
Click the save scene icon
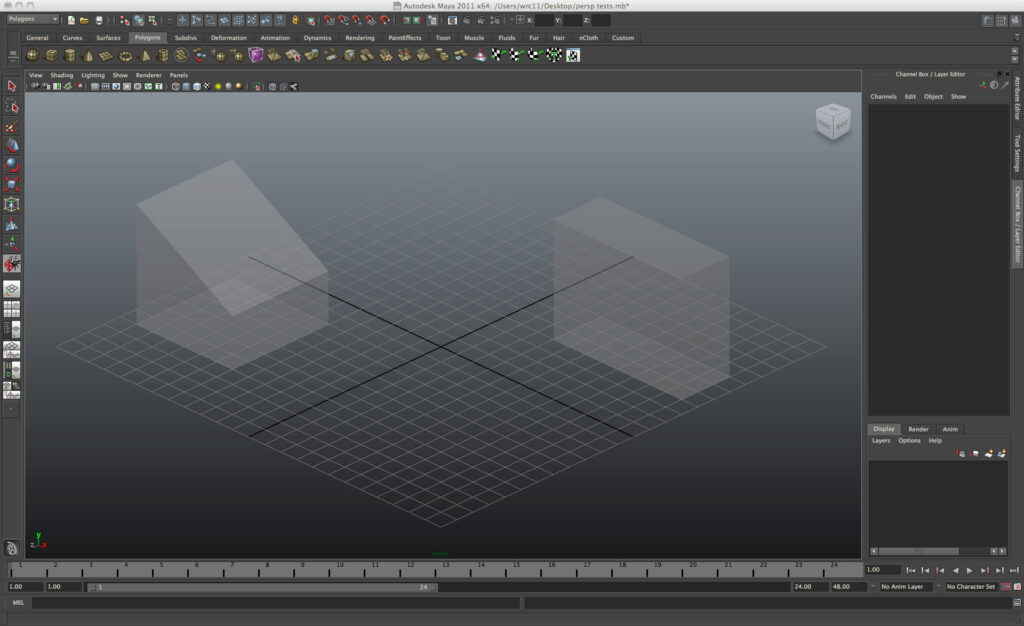99,20
